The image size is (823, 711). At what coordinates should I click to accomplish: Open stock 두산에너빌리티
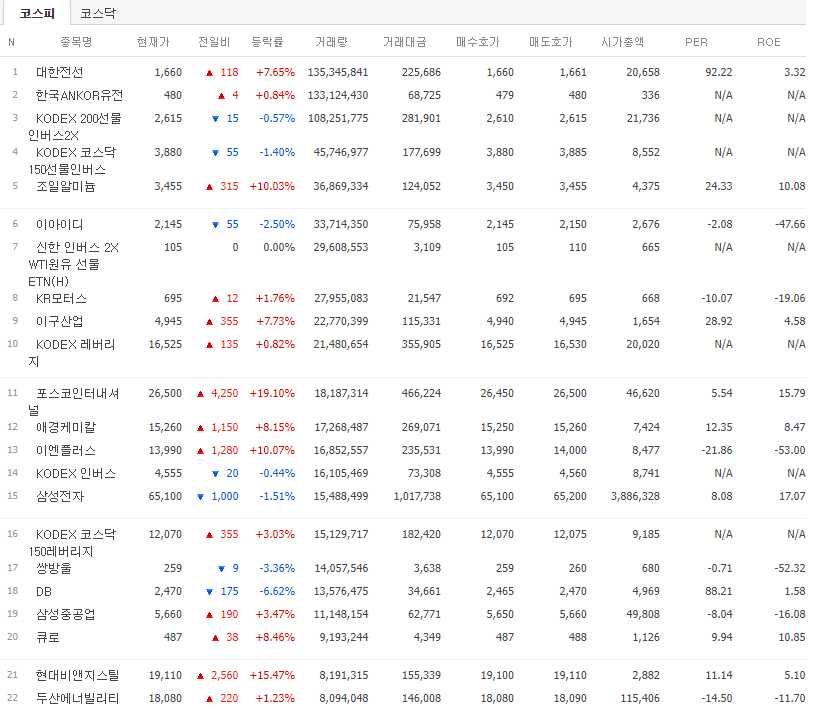tap(78, 699)
